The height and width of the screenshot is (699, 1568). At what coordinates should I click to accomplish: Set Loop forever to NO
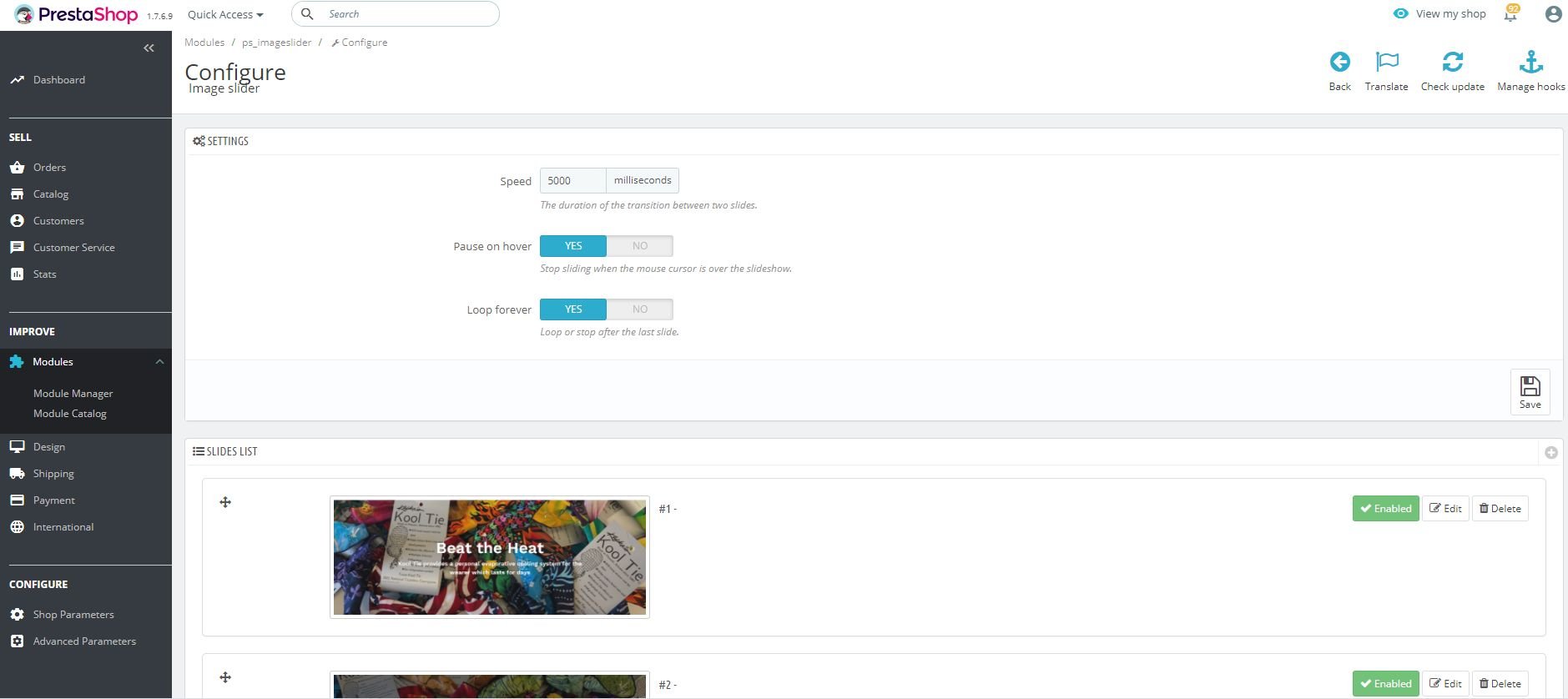[640, 309]
